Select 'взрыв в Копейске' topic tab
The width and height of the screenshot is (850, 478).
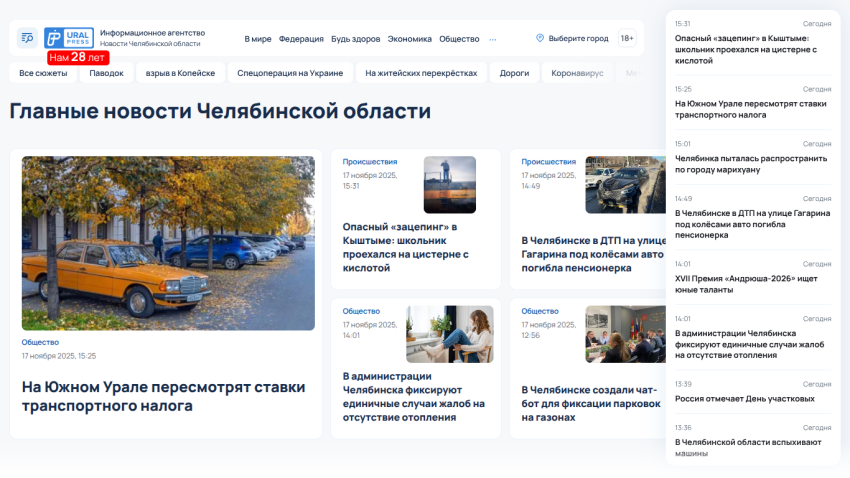pos(180,73)
